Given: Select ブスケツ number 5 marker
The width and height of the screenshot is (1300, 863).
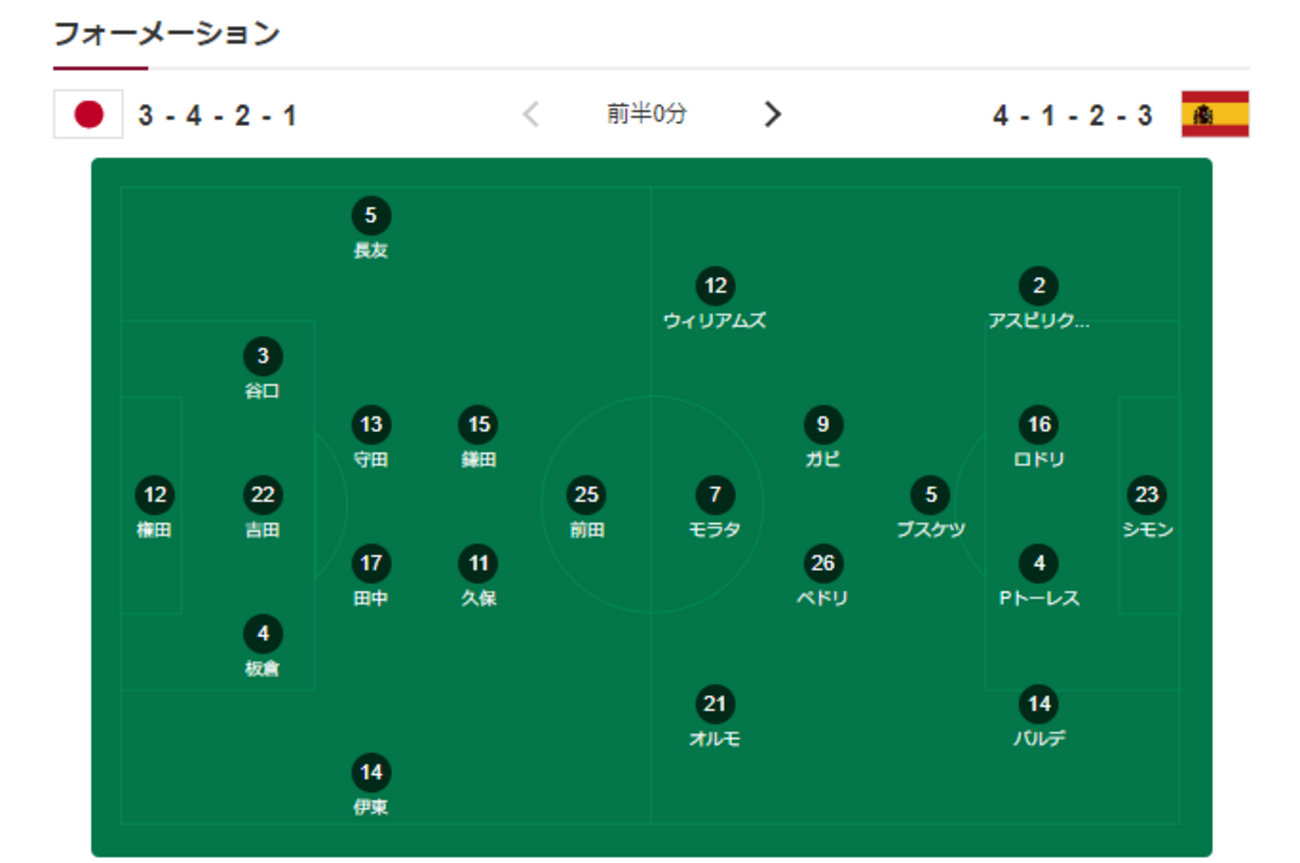Looking at the screenshot, I should [x=931, y=494].
